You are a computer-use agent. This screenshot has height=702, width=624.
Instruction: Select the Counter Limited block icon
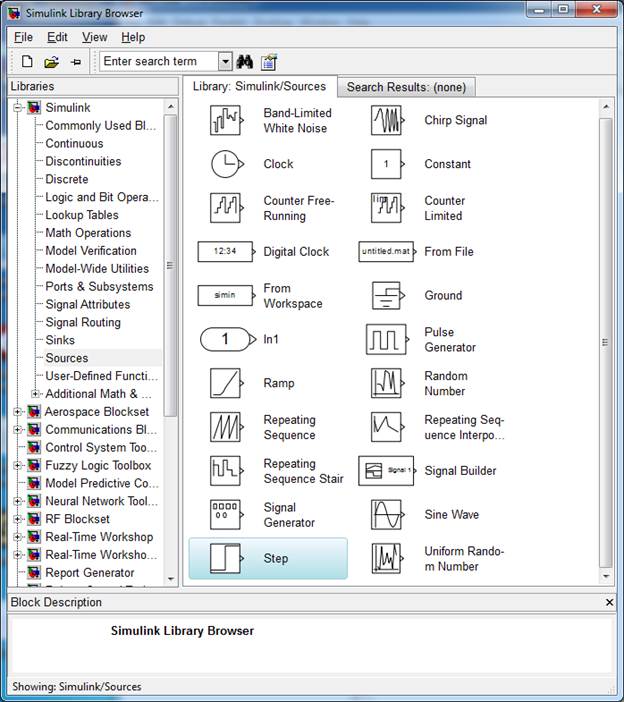coord(388,208)
